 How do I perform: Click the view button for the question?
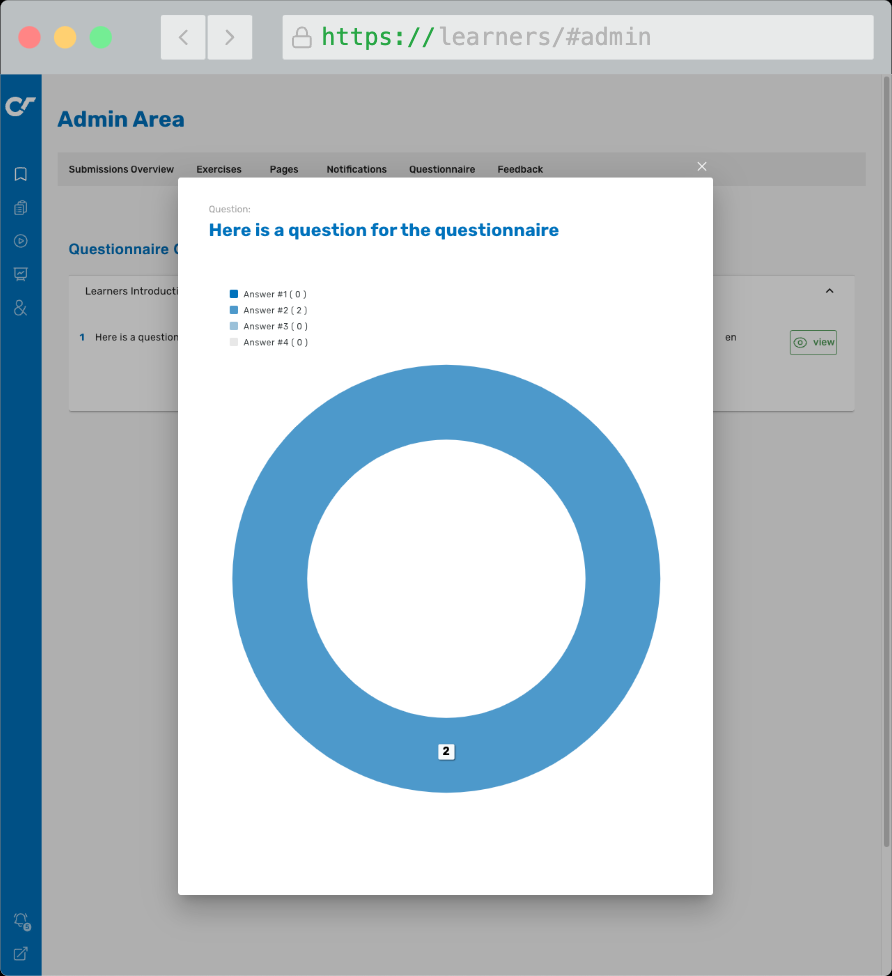(812, 342)
